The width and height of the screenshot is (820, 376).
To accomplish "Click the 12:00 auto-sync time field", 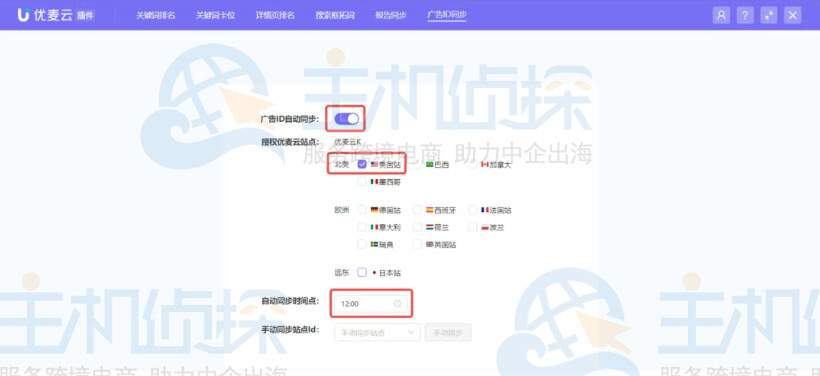I will pos(371,303).
